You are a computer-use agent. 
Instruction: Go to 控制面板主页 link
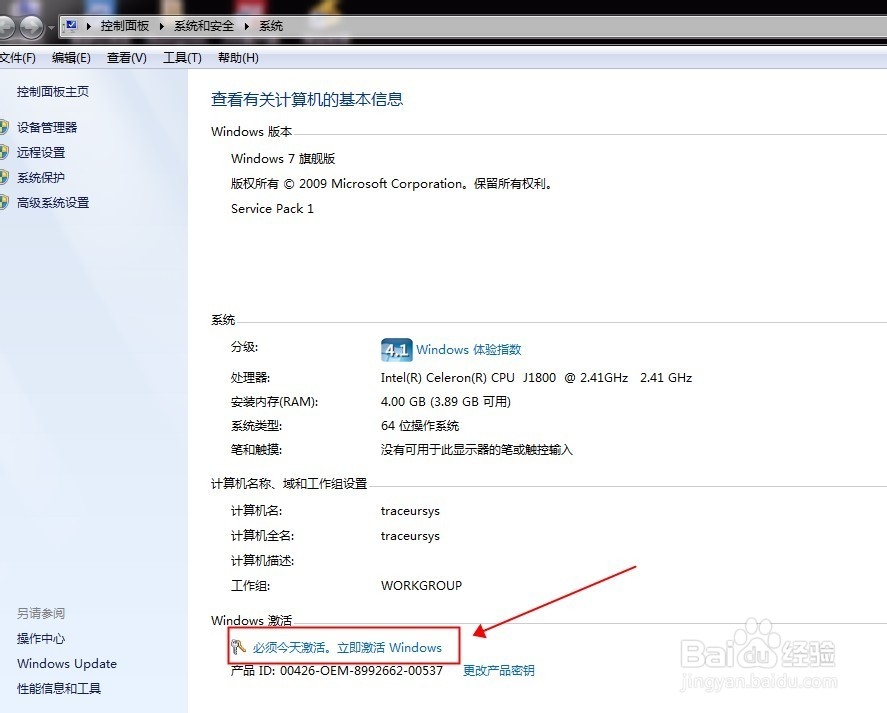(53, 92)
